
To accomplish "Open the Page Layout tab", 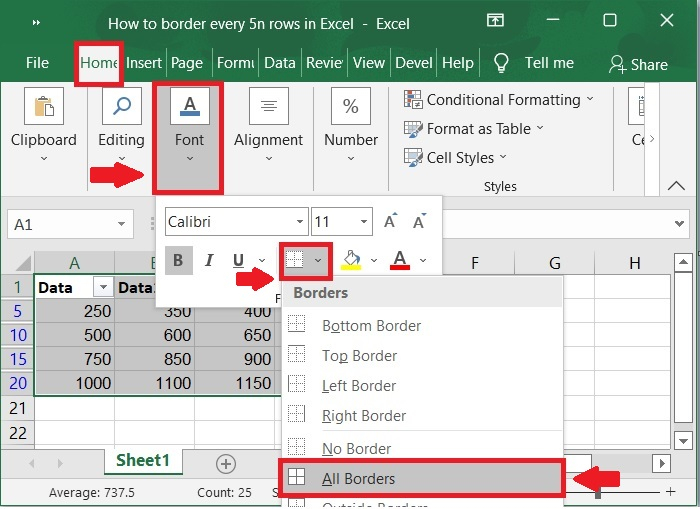I will click(x=187, y=63).
